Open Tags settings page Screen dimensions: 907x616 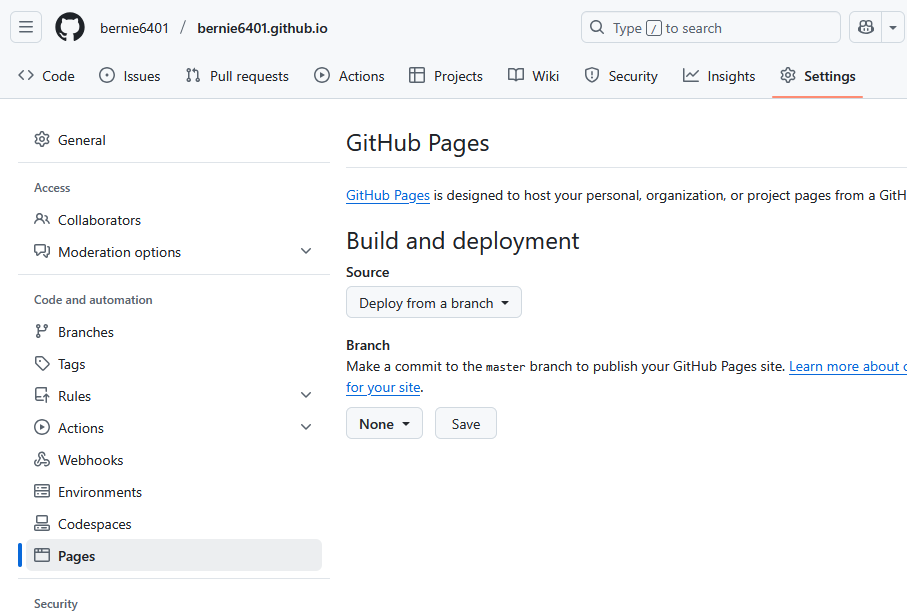point(174,363)
